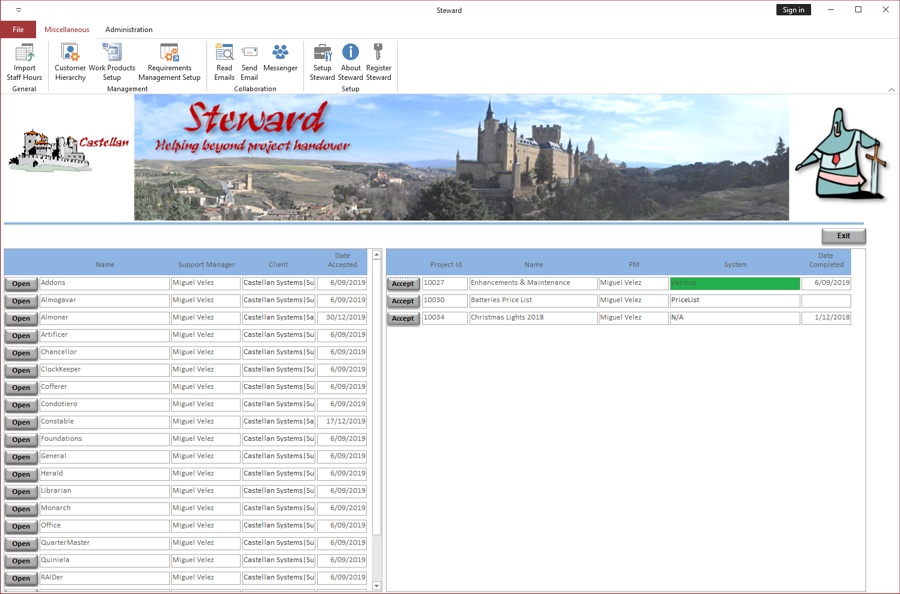Viewport: 900px width, 594px height.
Task: Select the PriceList system field
Action: pos(735,300)
